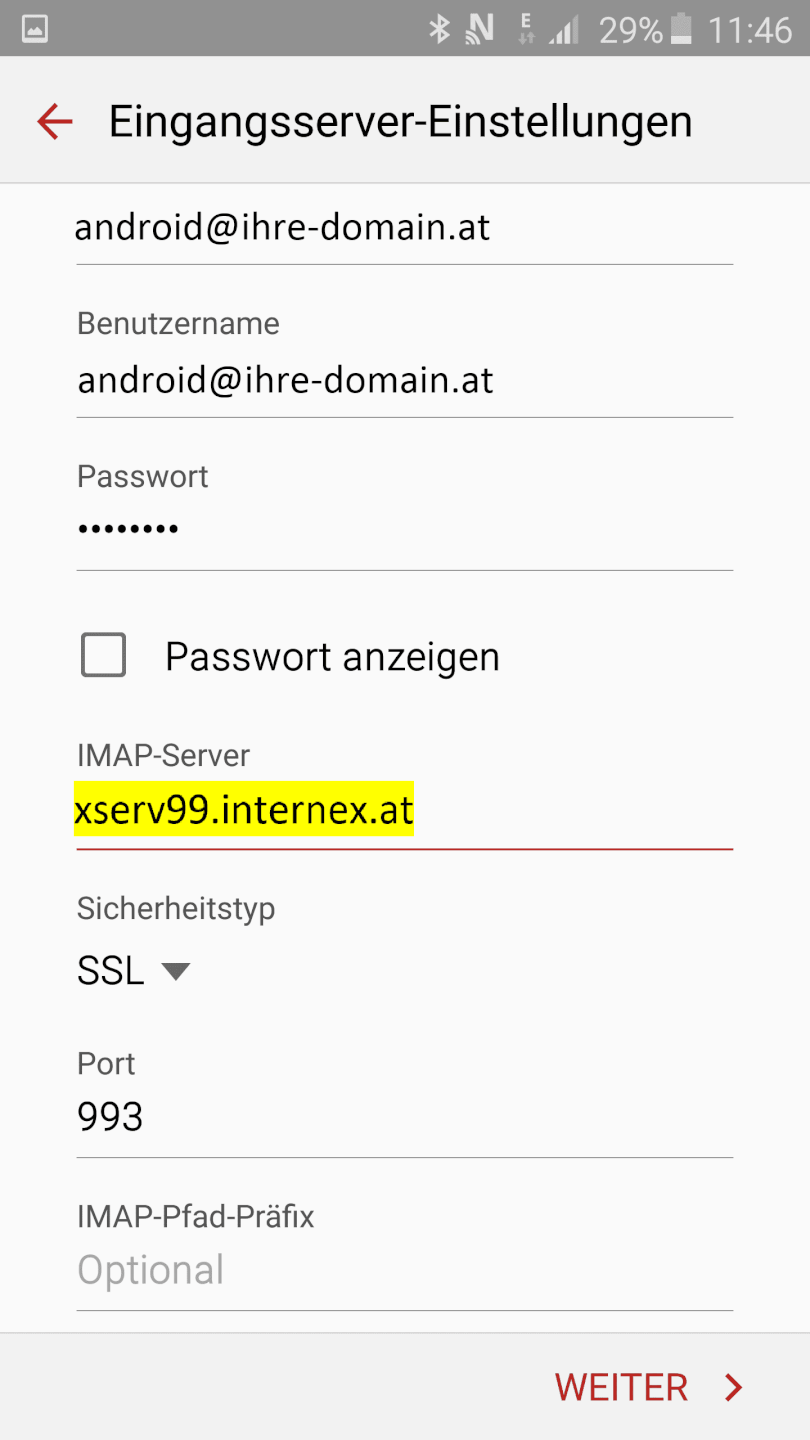Tap the dropdown triangle next to SSL
Viewport: 810px width, 1440px height.
pyautogui.click(x=176, y=970)
